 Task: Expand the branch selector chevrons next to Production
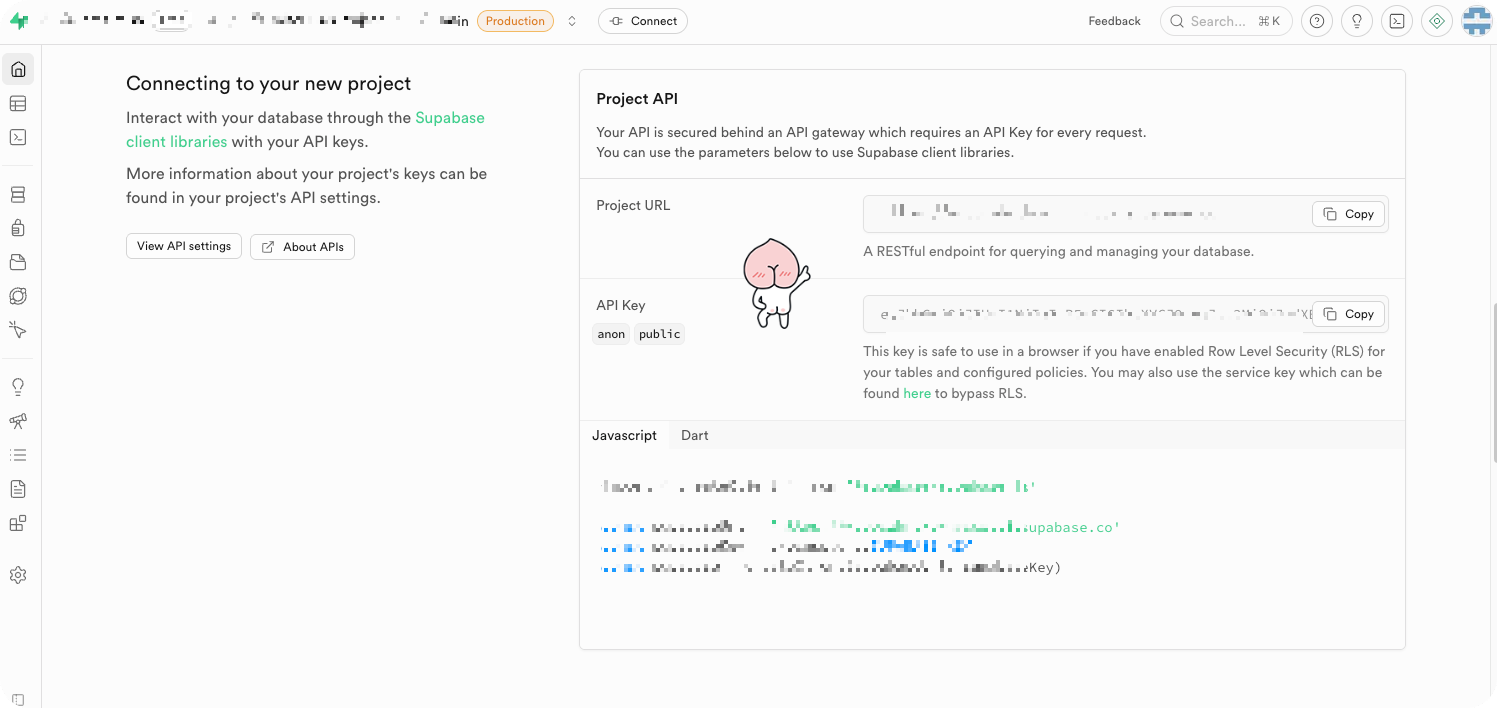tap(572, 21)
